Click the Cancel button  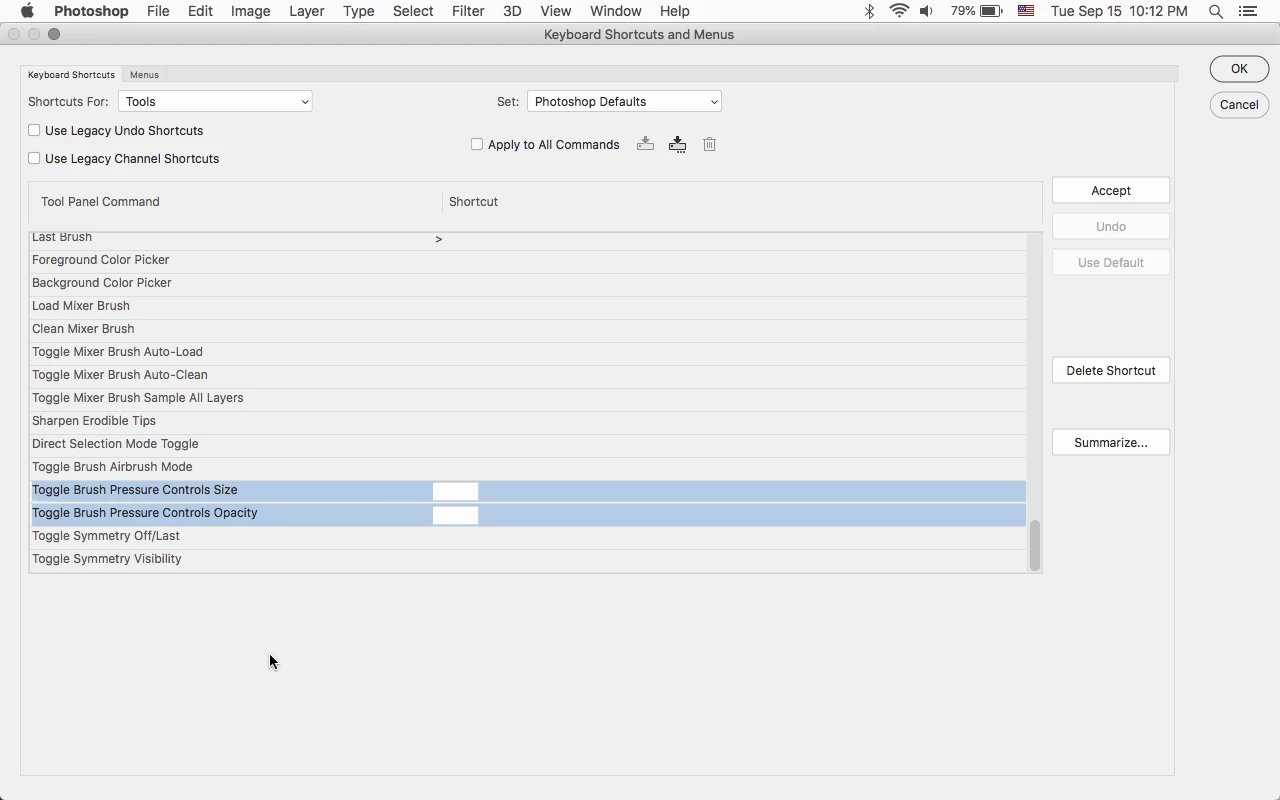[x=1239, y=104]
